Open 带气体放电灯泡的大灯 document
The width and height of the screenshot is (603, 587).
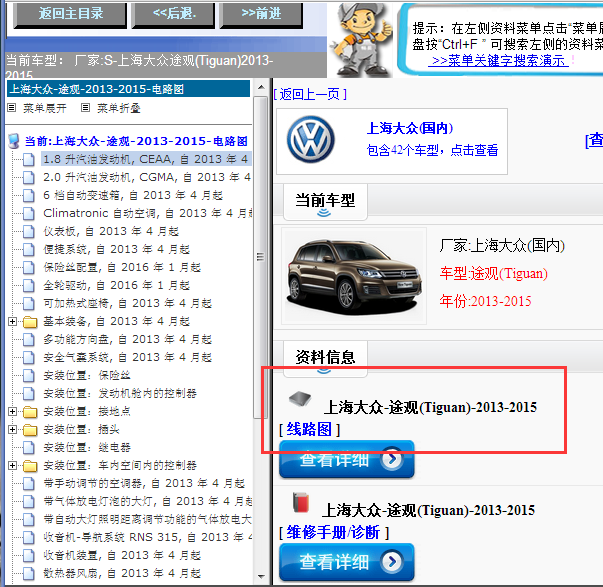pos(148,502)
